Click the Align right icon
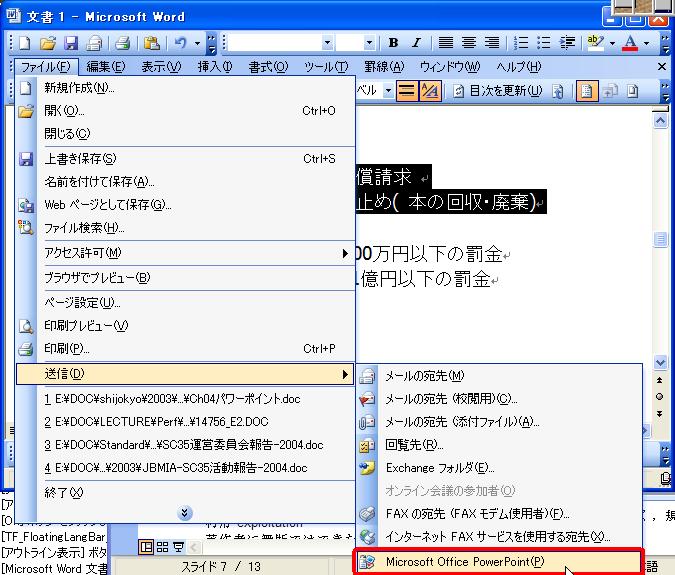The image size is (675, 575). [x=492, y=43]
